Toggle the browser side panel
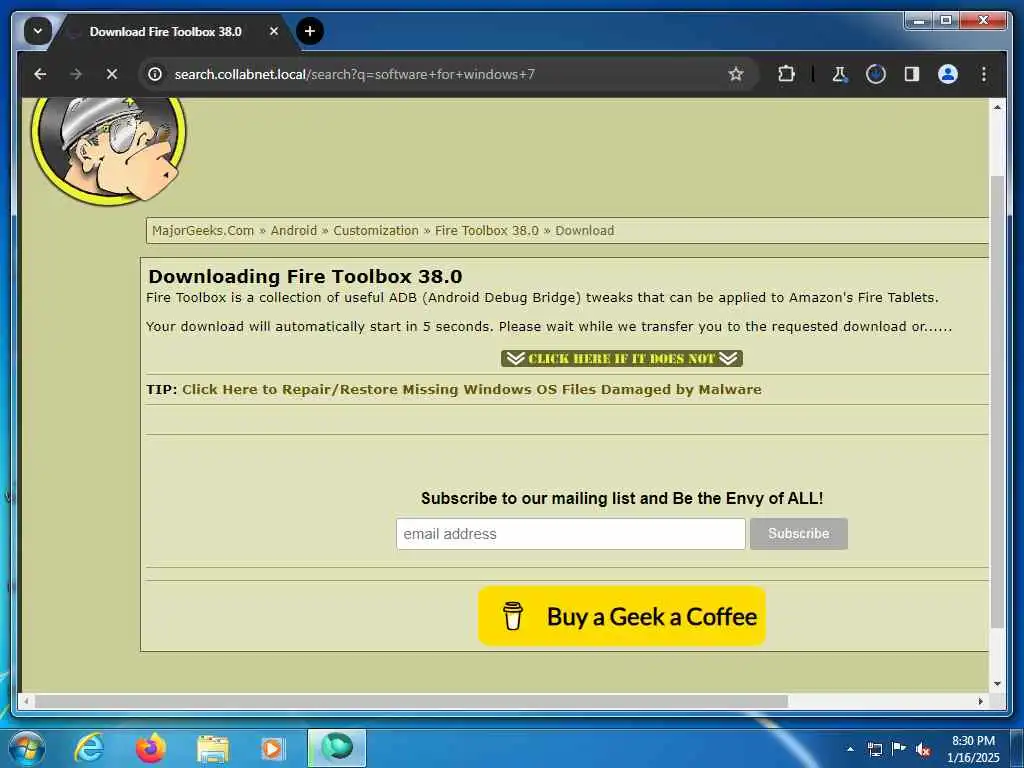This screenshot has width=1024, height=768. point(912,74)
